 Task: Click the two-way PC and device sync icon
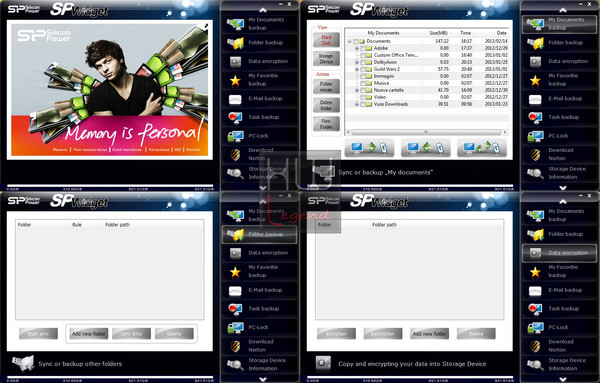point(482,148)
